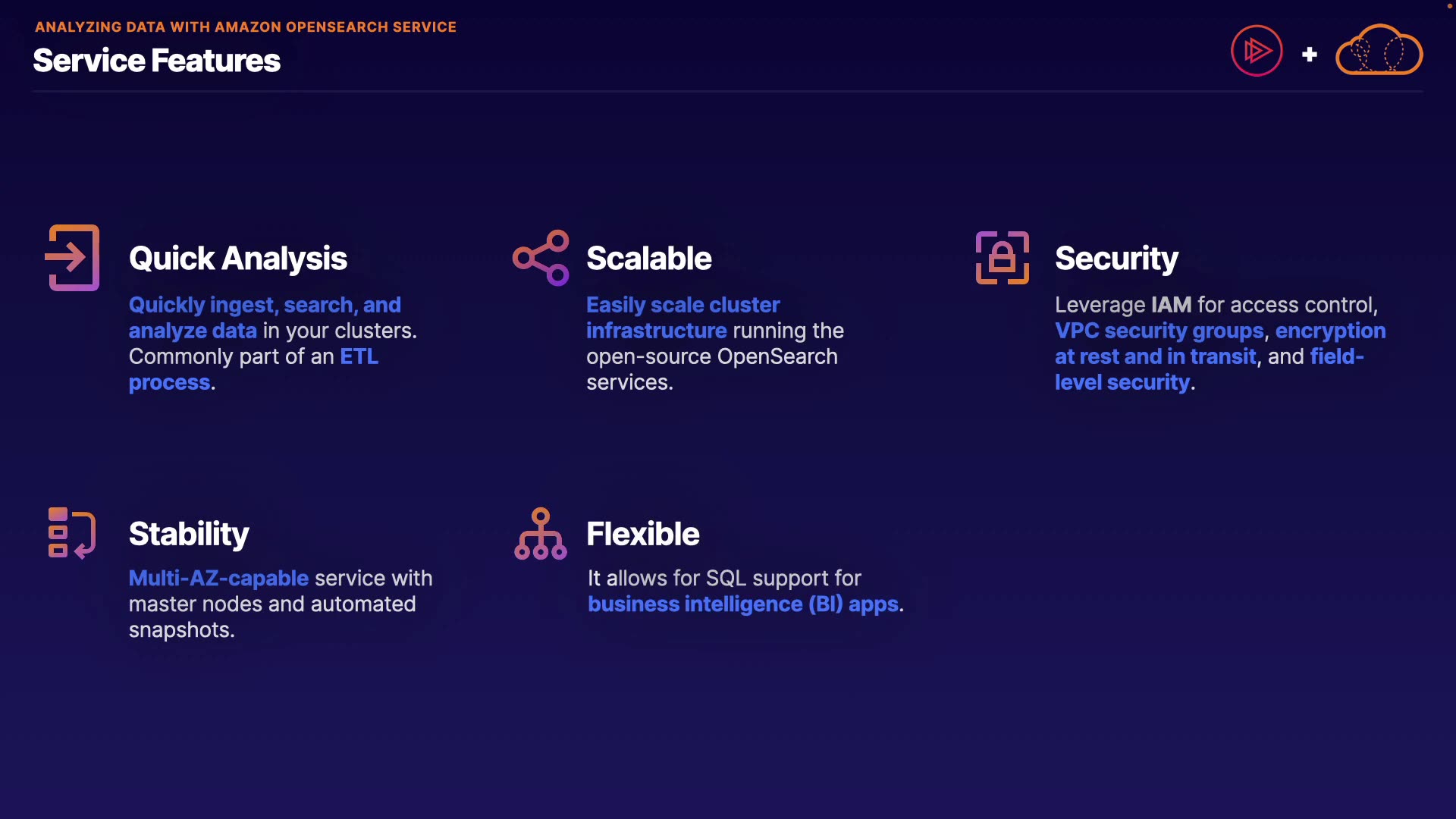This screenshot has width=1456, height=819.
Task: Click the Stability list-return icon
Action: click(72, 533)
